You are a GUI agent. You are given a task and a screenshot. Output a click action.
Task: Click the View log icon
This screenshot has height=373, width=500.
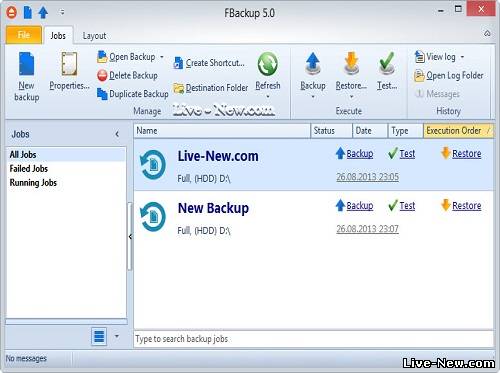(x=419, y=57)
